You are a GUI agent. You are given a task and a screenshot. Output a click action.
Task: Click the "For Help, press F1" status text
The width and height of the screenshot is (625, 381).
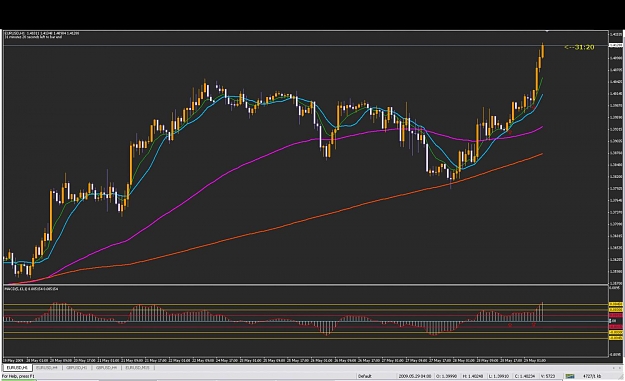[18, 376]
